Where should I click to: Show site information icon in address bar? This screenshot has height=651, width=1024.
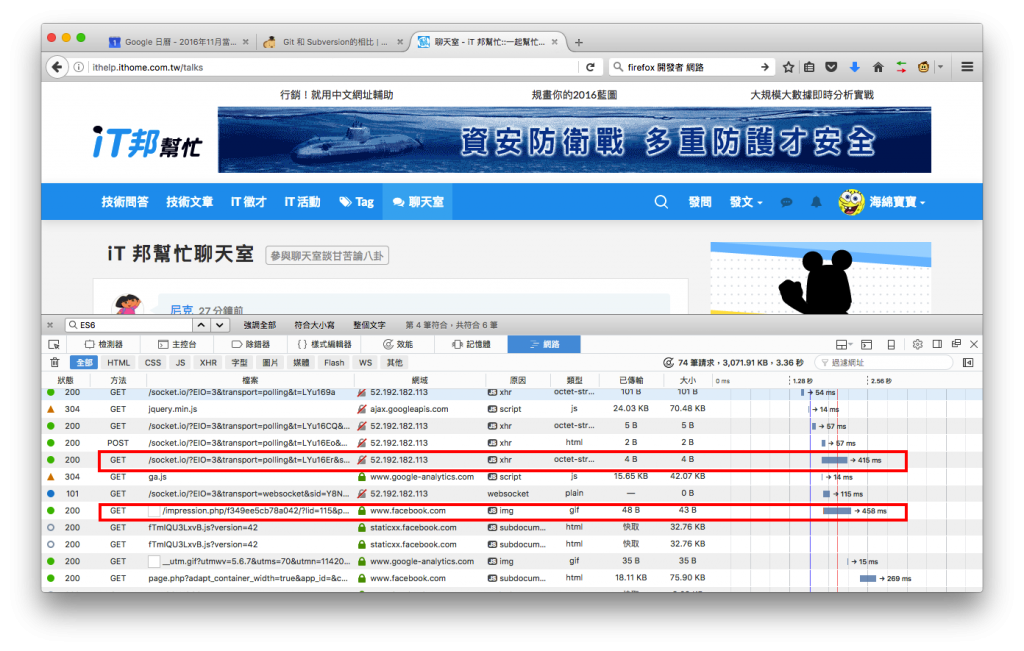point(78,67)
